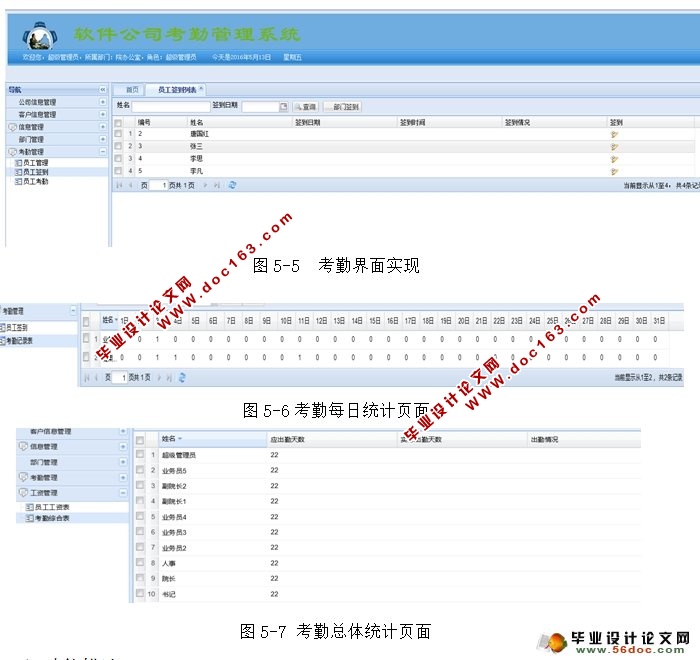This screenshot has height=660, width=700.
Task: Expand 部门管理 section in Figure 5-5 sidebar
Action: click(x=103, y=139)
